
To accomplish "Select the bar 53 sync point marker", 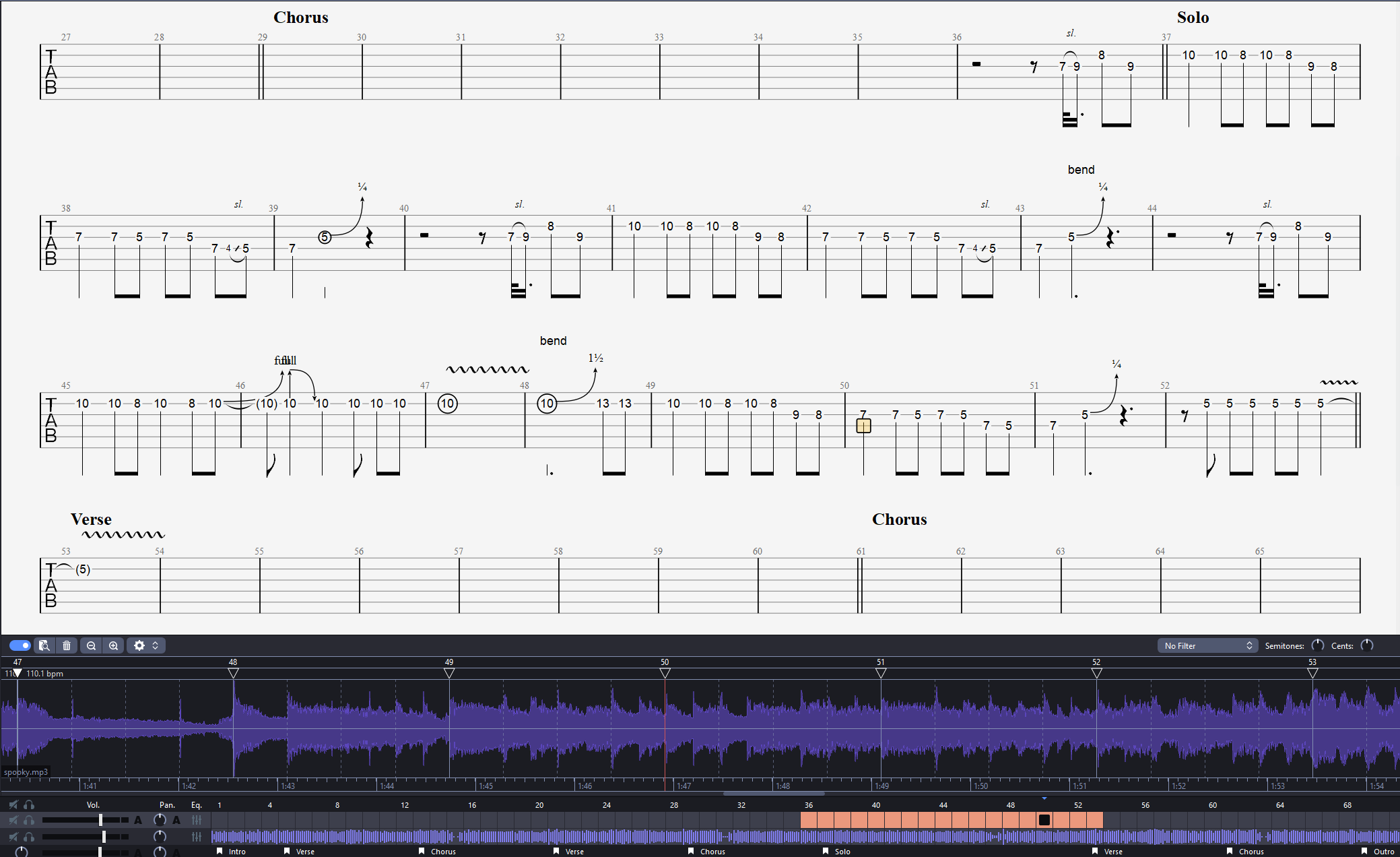I will pyautogui.click(x=1312, y=673).
